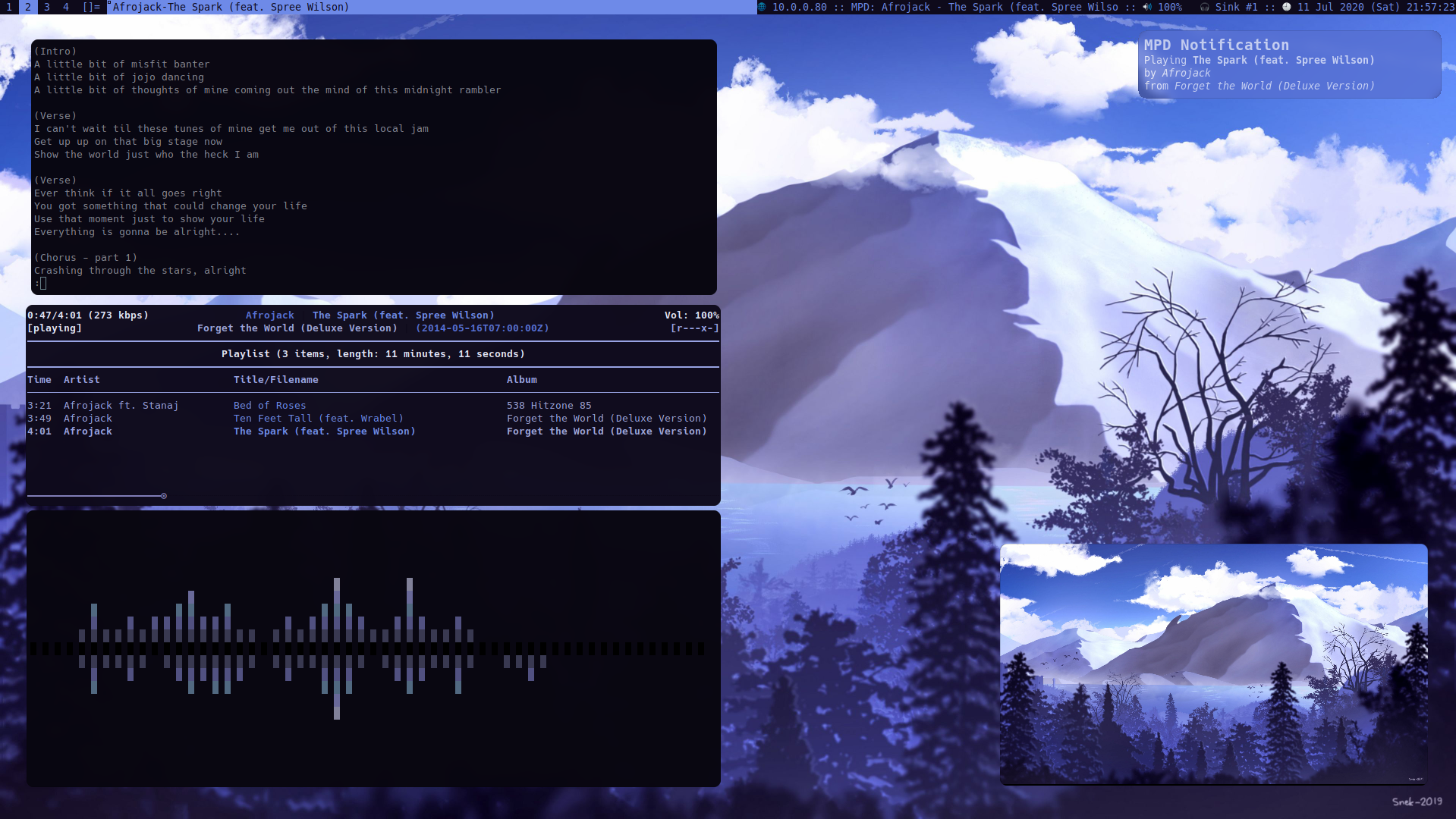Click album 538 Hitzone 85

(549, 405)
